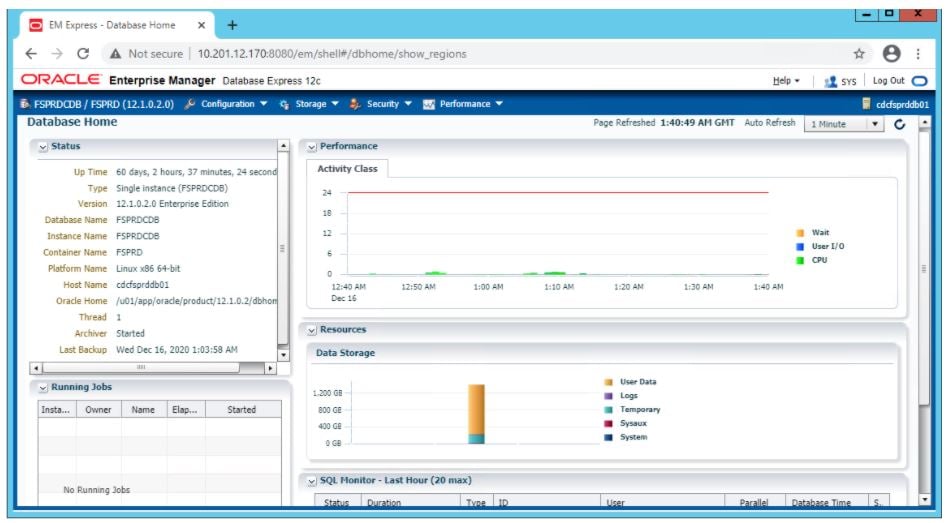This screenshot has width=949, height=523.
Task: Click the SYS user icon
Action: tap(830, 81)
